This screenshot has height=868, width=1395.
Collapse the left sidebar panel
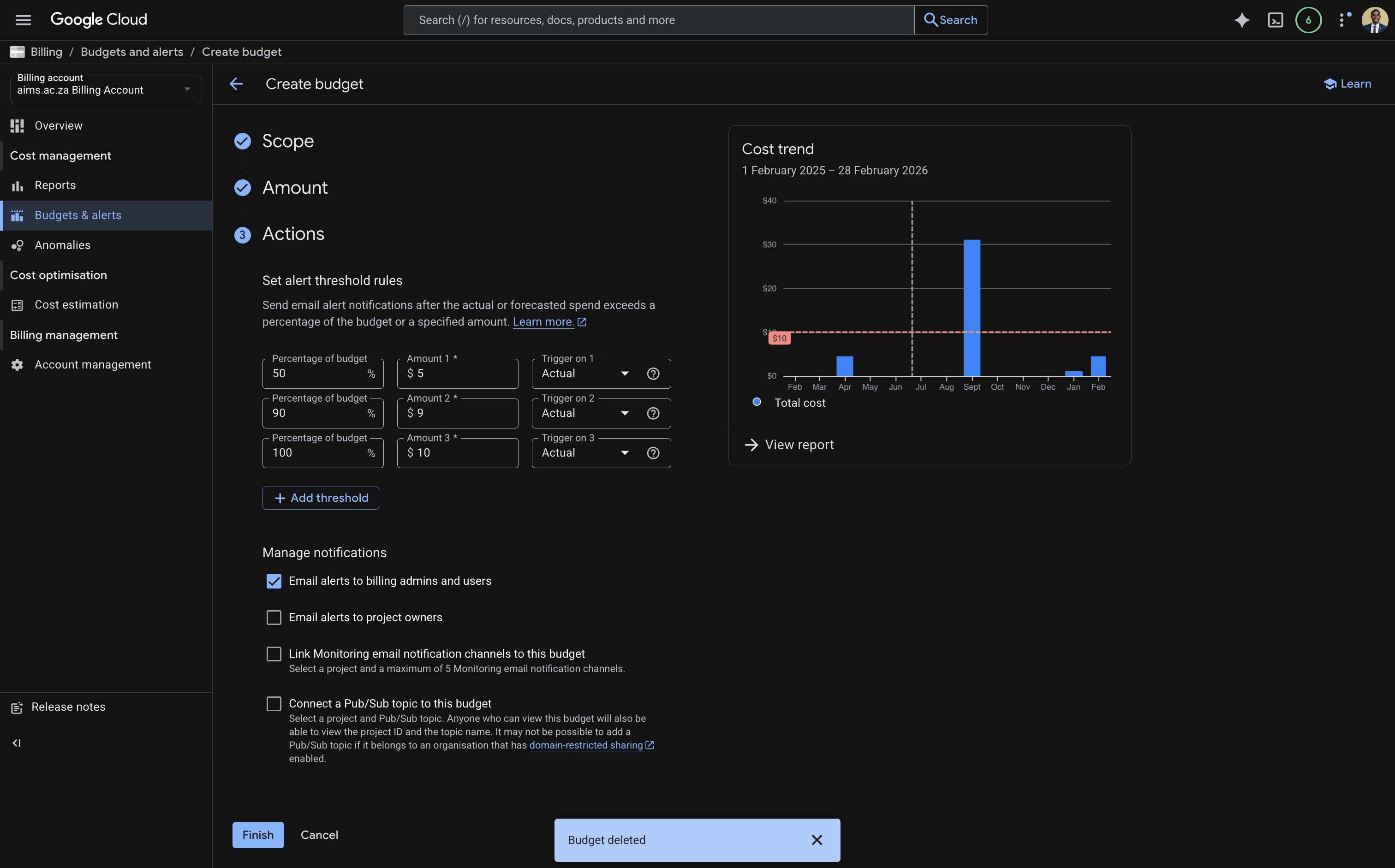[16, 742]
